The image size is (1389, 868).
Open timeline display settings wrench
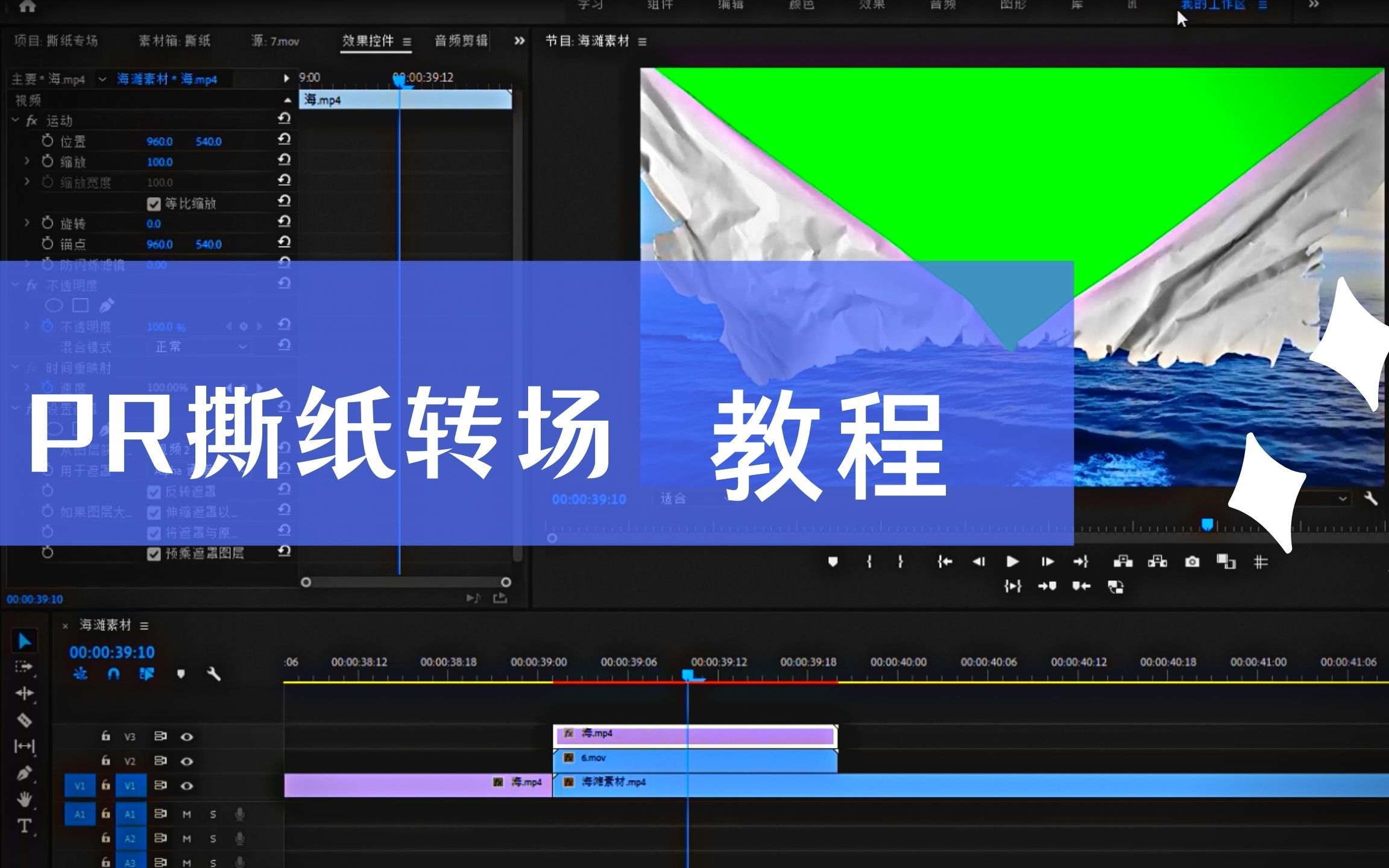click(213, 674)
